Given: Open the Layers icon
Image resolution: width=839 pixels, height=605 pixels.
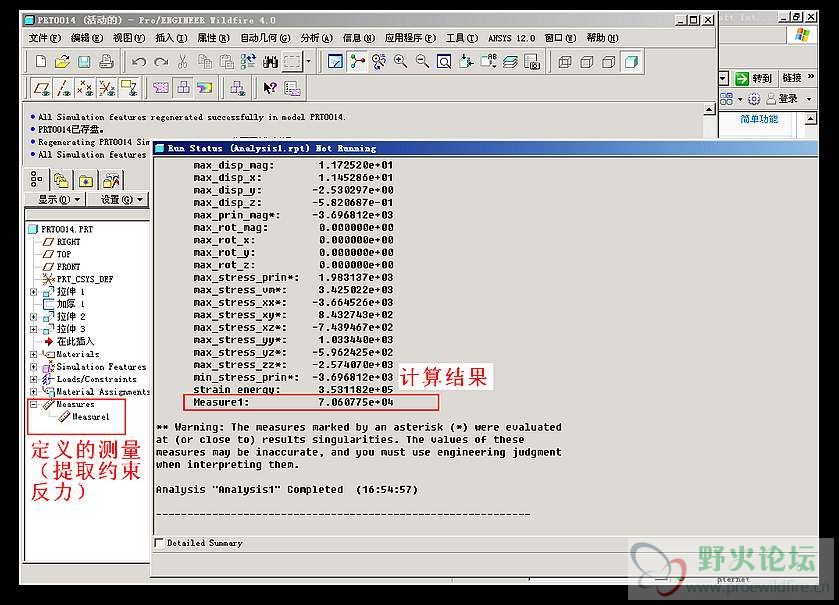Looking at the screenshot, I should coord(510,62).
